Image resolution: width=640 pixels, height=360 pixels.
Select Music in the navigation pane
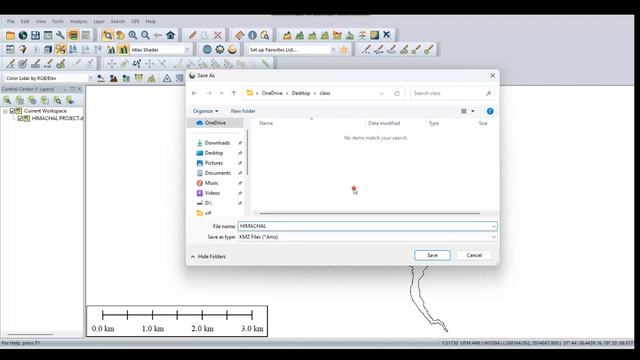(x=211, y=183)
